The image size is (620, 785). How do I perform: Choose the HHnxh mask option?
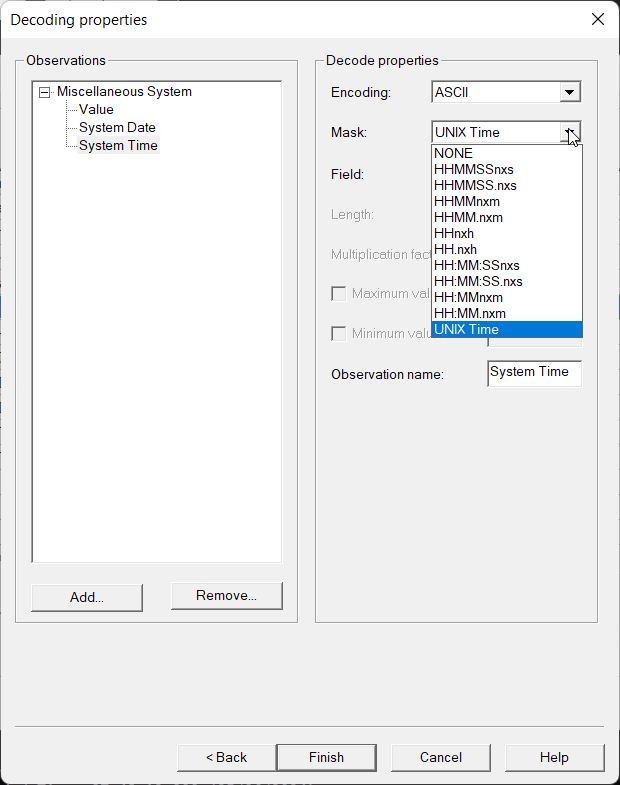click(506, 233)
